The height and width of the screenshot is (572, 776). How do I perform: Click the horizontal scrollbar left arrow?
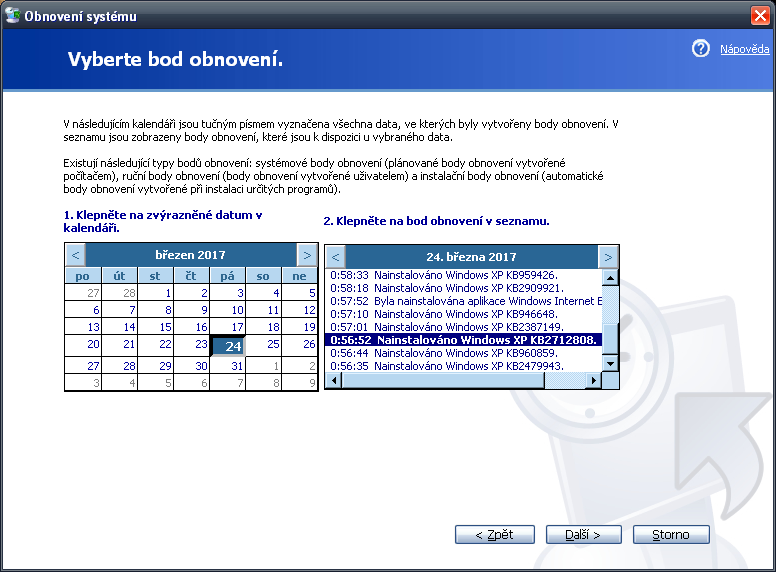click(334, 380)
